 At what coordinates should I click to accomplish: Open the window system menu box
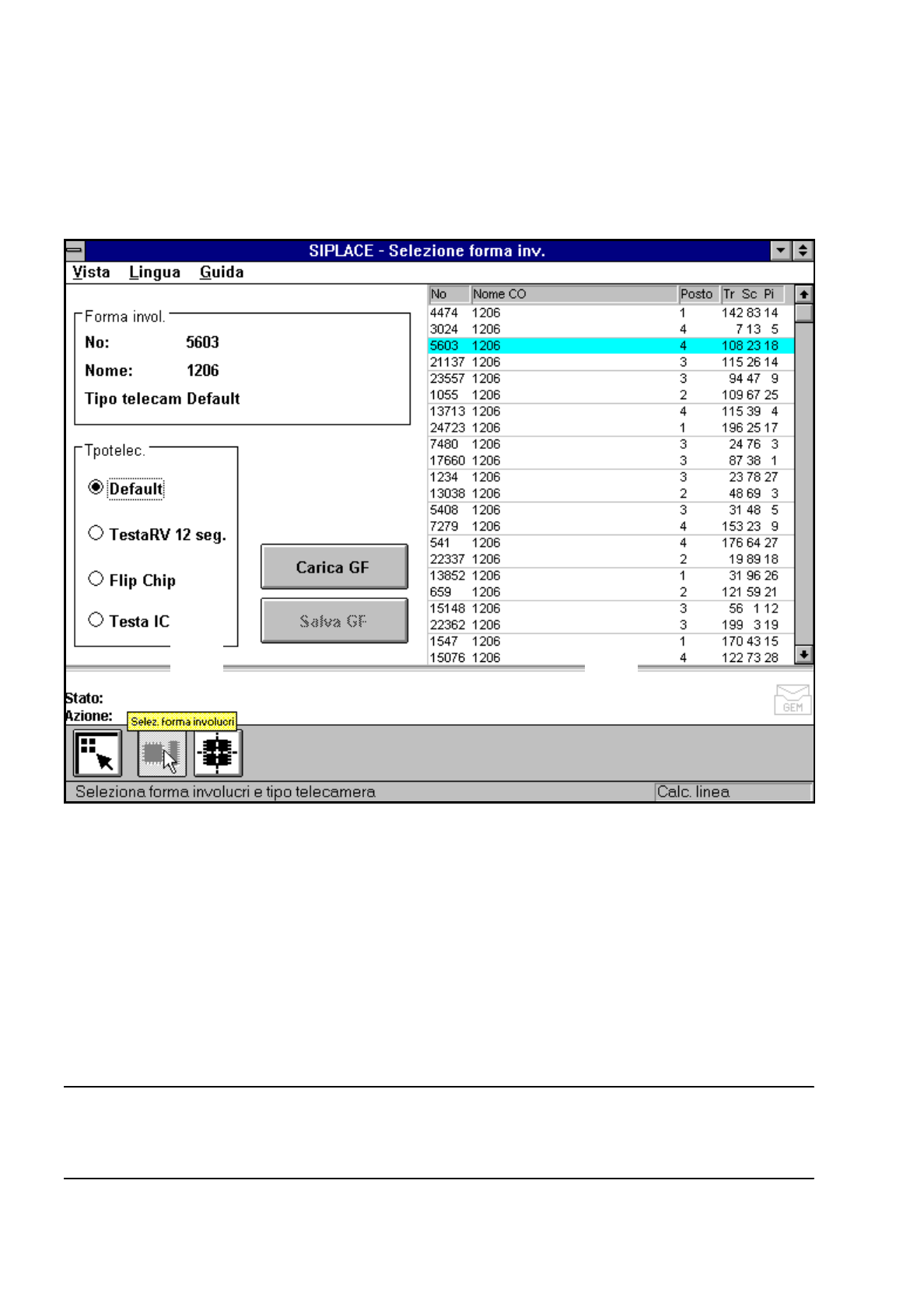pyautogui.click(x=75, y=250)
